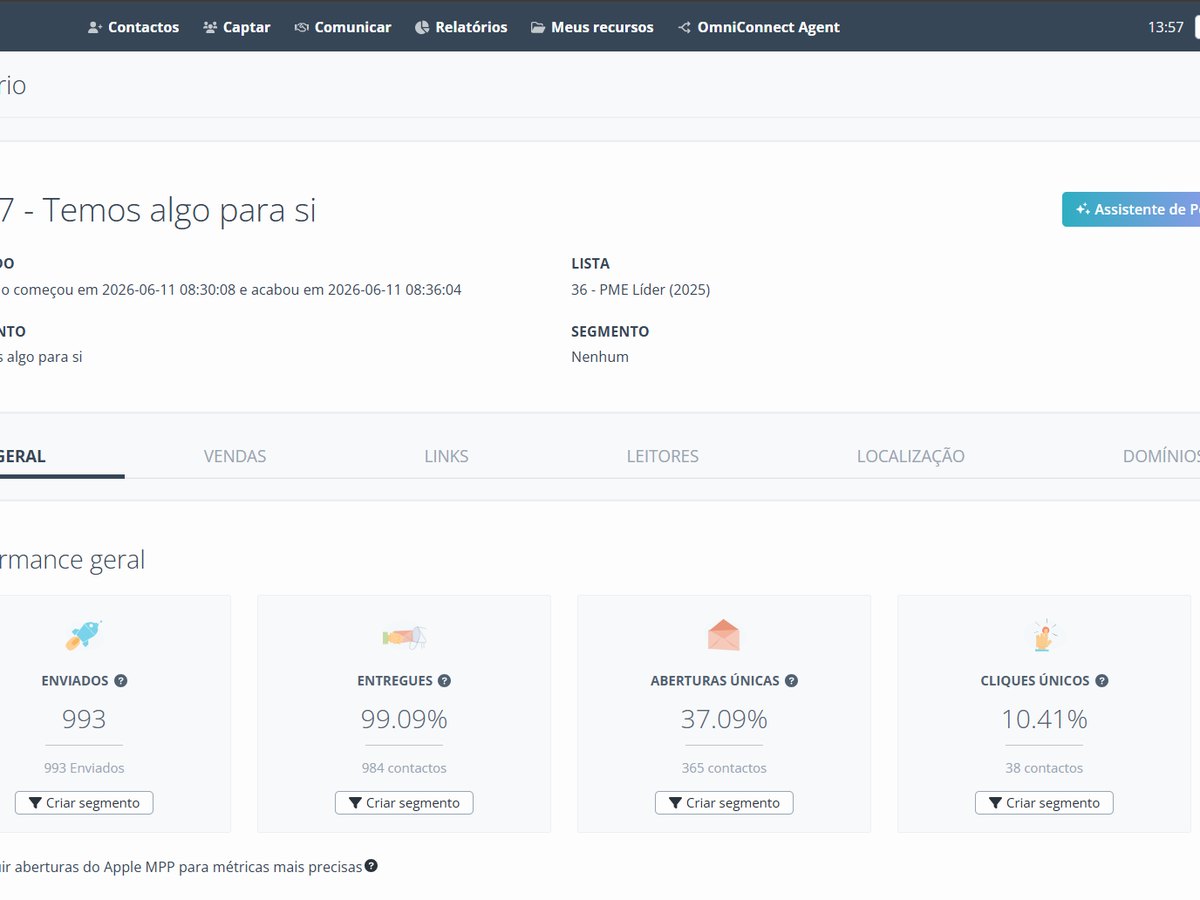Open the Relatórios menu

(461, 27)
